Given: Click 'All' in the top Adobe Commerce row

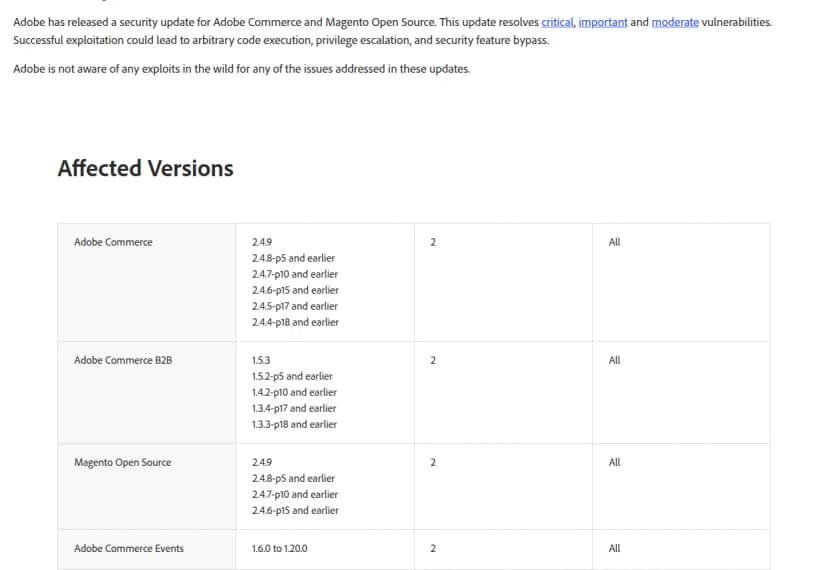Looking at the screenshot, I should 614,242.
